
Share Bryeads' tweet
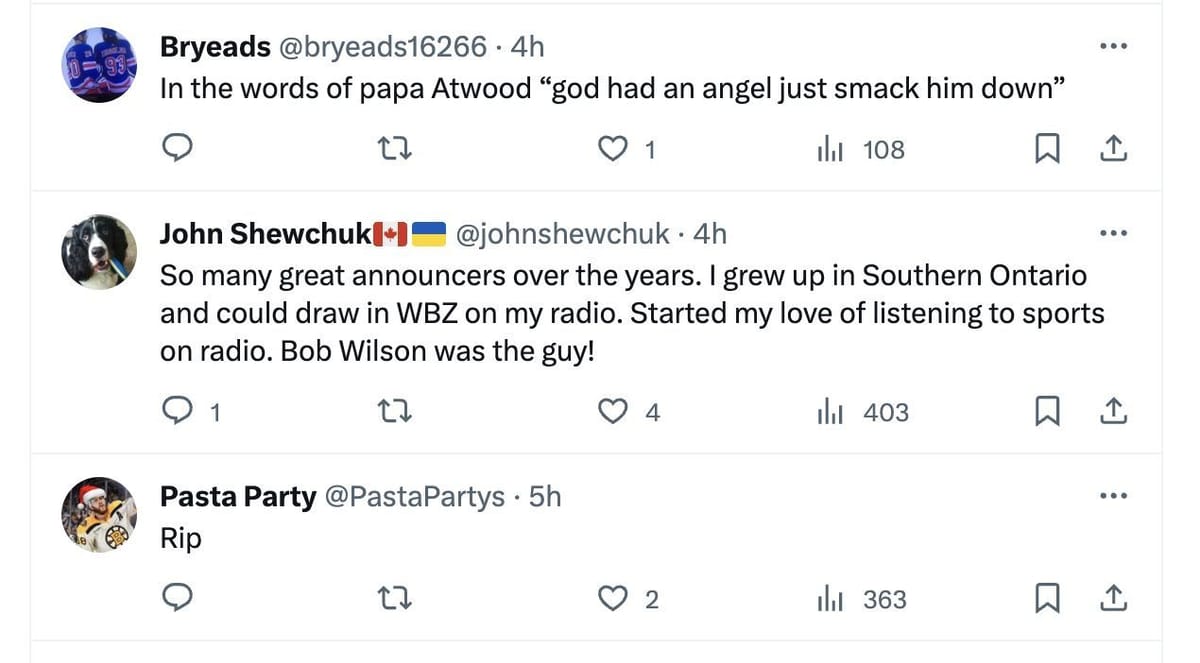tap(1113, 150)
